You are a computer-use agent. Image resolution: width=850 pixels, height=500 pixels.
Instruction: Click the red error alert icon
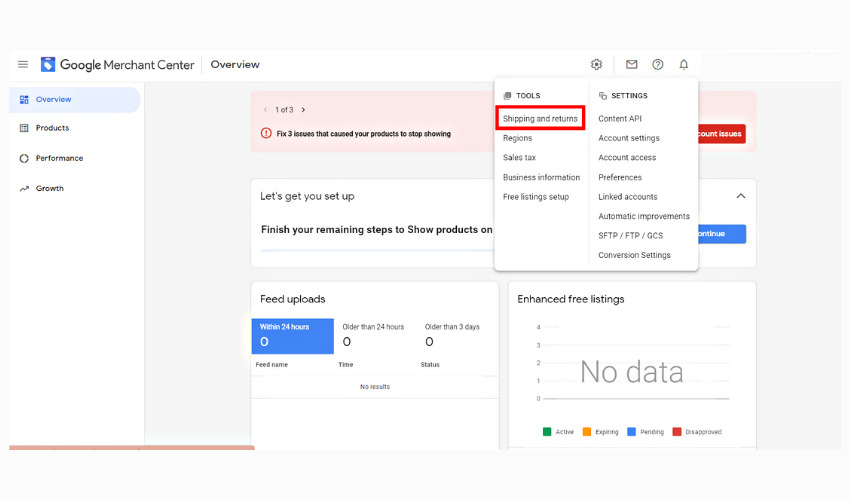[x=266, y=133]
